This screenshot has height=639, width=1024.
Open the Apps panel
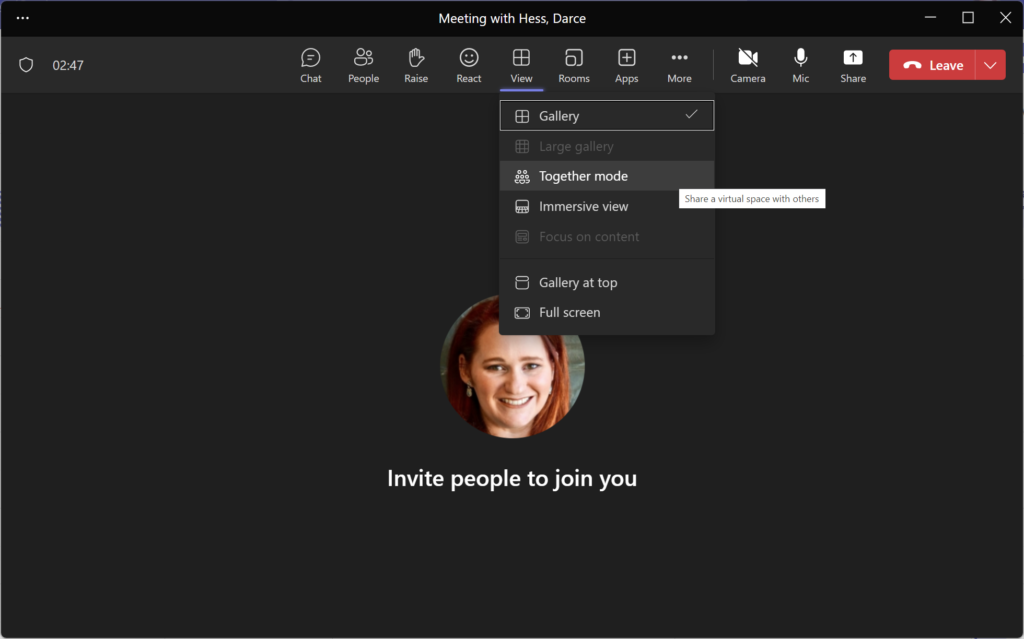(626, 65)
